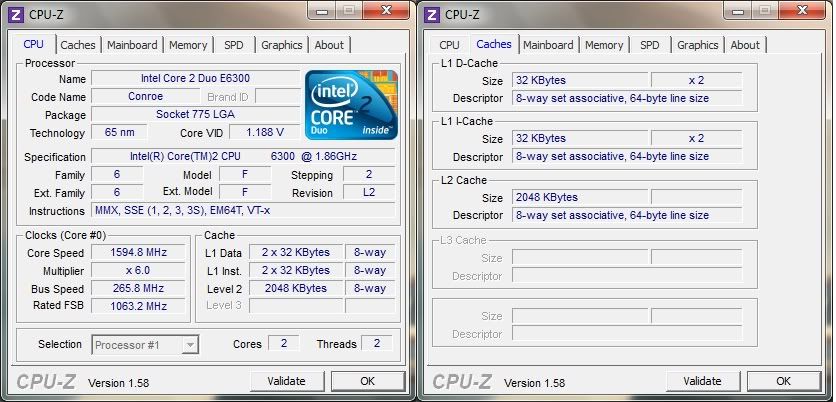
Task: Click the Package field Socket 775 LGA
Action: (195, 114)
